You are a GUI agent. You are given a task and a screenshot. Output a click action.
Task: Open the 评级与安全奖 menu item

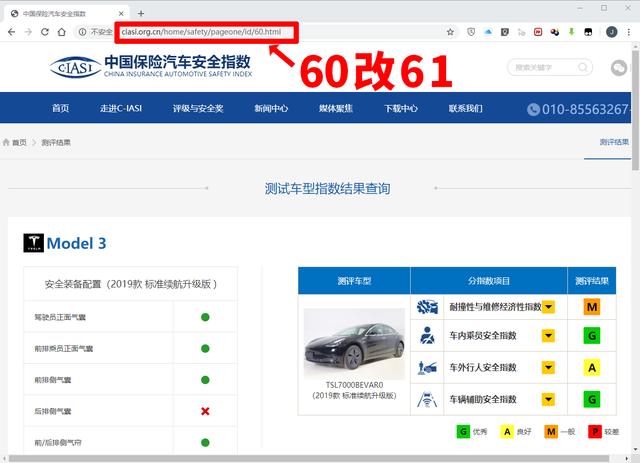click(198, 108)
